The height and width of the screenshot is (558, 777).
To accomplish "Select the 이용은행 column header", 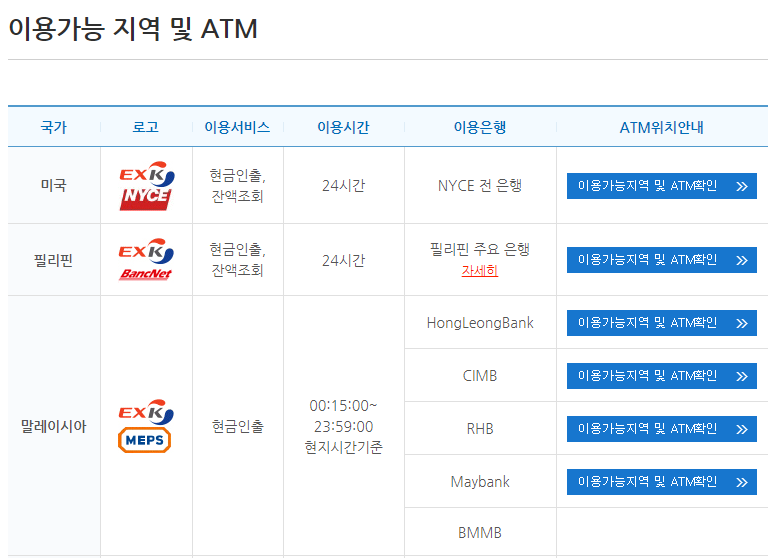I will point(480,127).
